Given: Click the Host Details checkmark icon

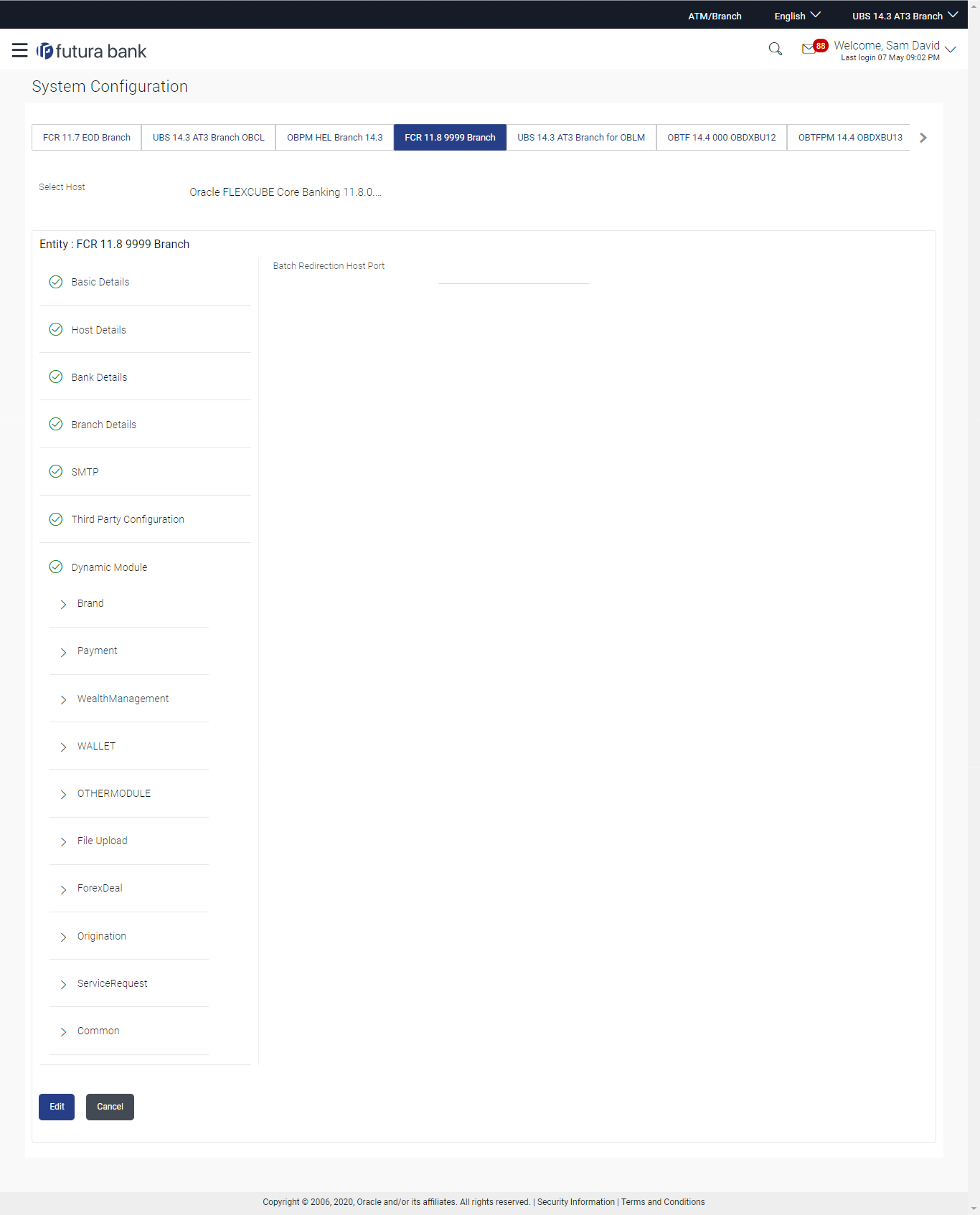Looking at the screenshot, I should coord(56,329).
